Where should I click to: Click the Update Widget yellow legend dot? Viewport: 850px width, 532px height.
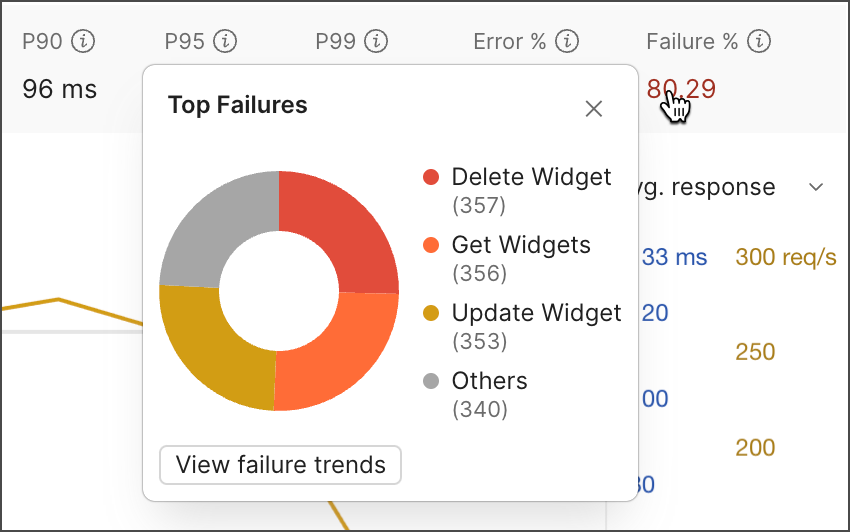(431, 314)
